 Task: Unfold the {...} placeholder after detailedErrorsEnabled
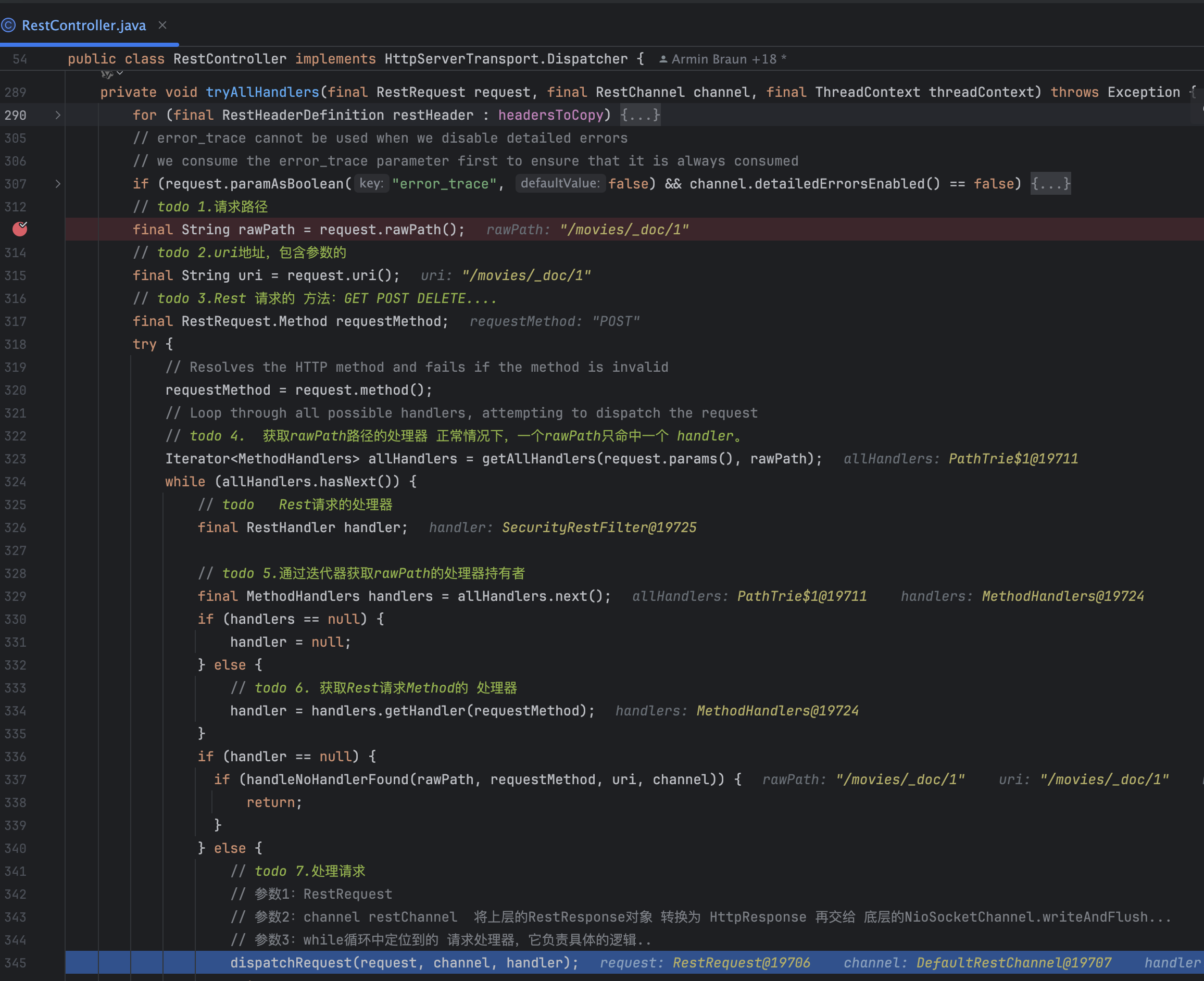tap(1050, 184)
